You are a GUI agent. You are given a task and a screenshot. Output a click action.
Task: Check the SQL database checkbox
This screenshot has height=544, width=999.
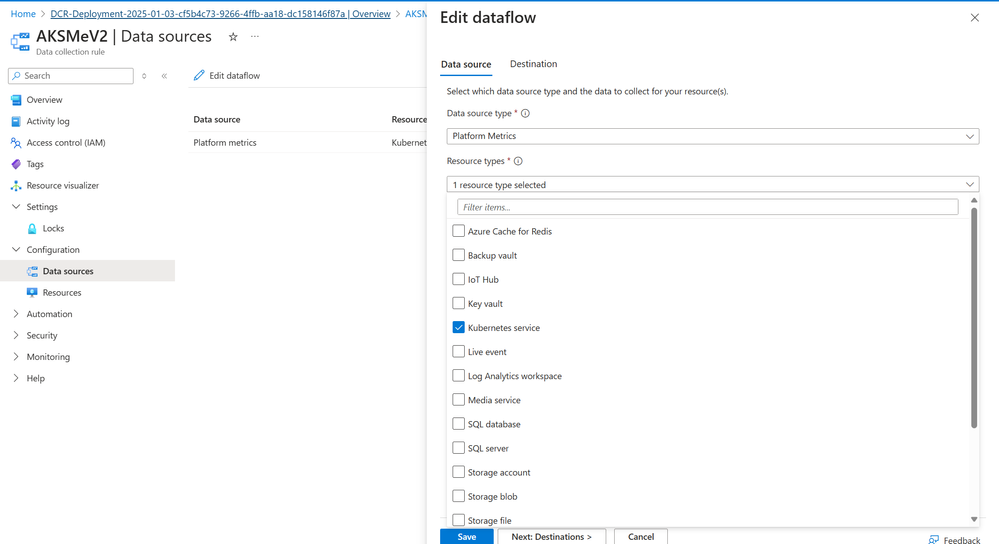pos(458,424)
